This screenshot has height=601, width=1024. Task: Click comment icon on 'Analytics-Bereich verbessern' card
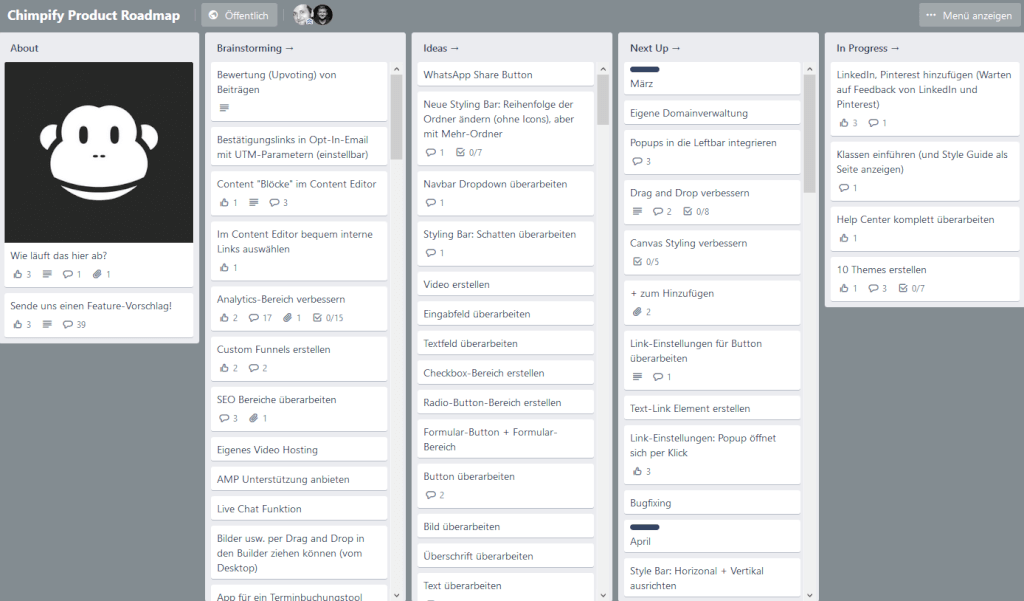pos(253,318)
